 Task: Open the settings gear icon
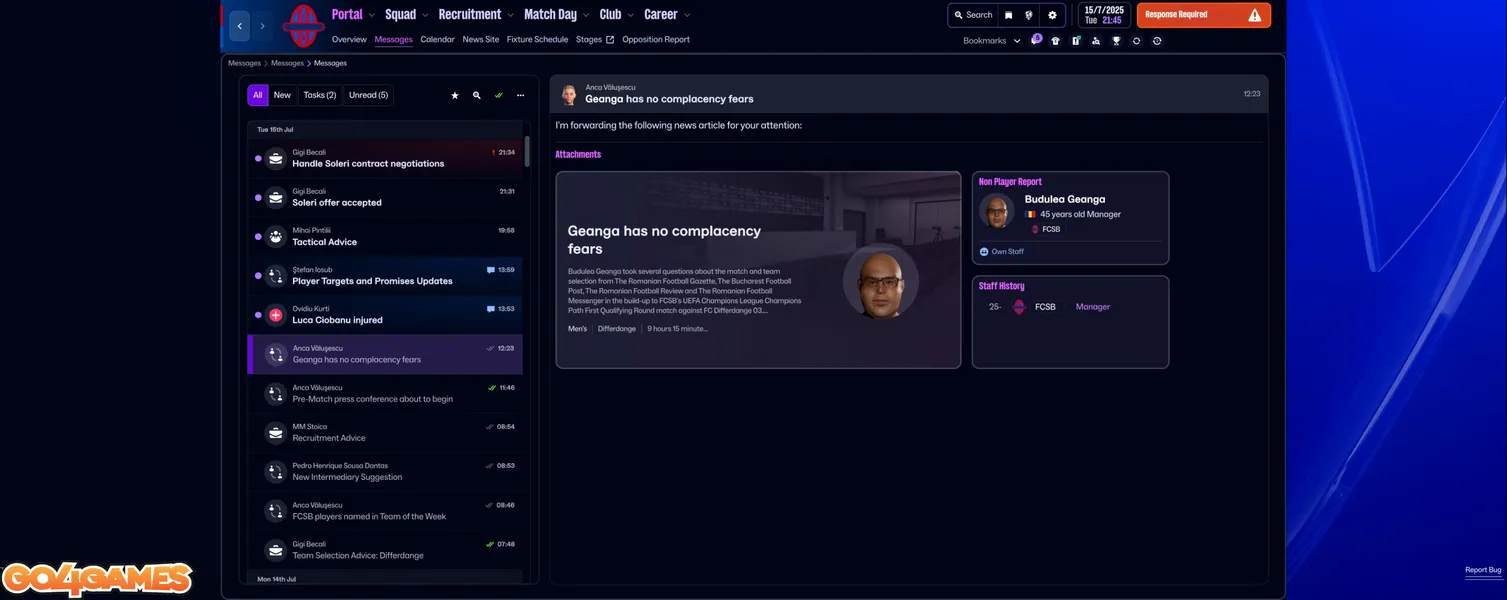pos(1052,15)
